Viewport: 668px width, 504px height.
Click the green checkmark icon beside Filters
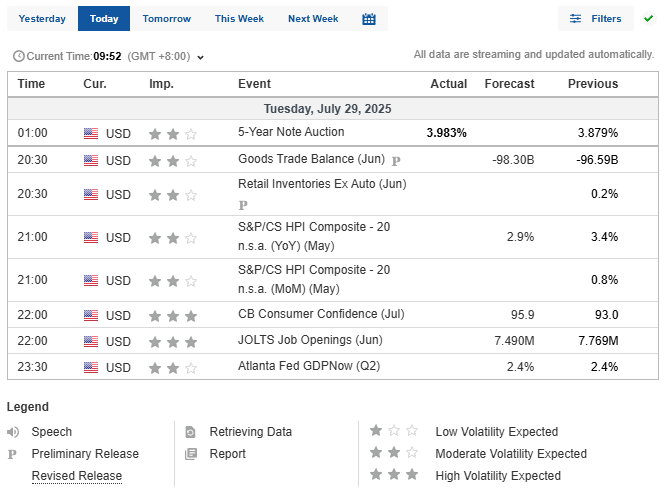tap(648, 19)
